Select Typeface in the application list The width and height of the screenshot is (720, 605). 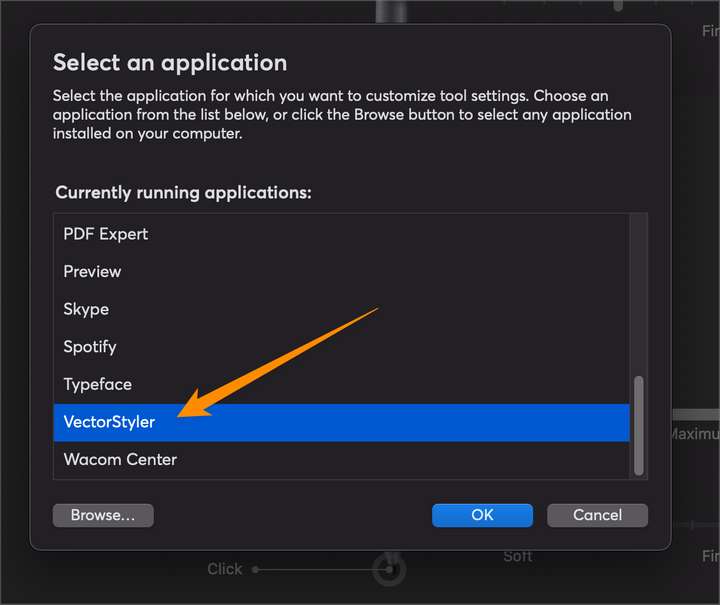tap(341, 385)
